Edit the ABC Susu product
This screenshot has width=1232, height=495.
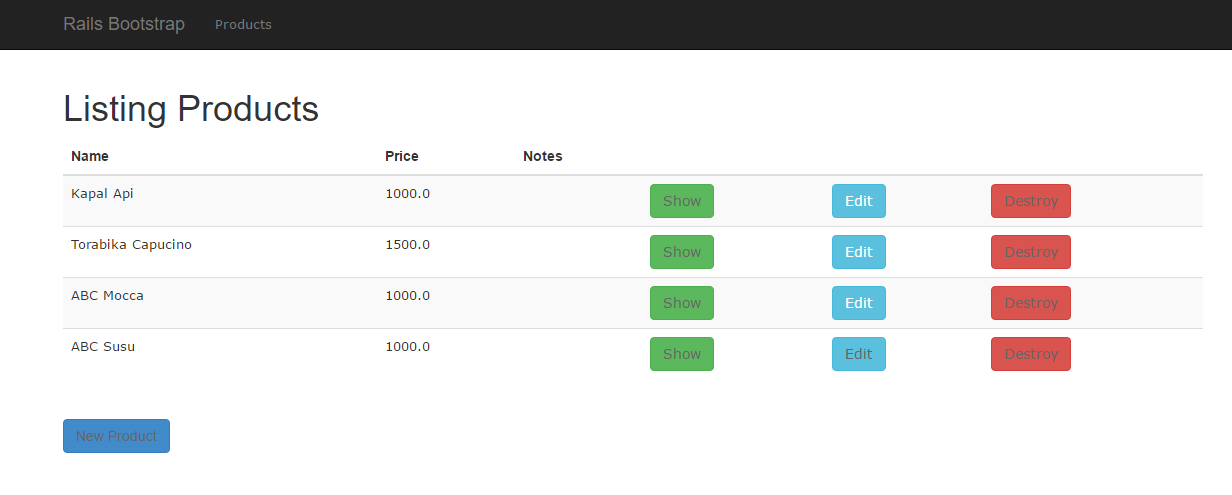pyautogui.click(x=858, y=354)
